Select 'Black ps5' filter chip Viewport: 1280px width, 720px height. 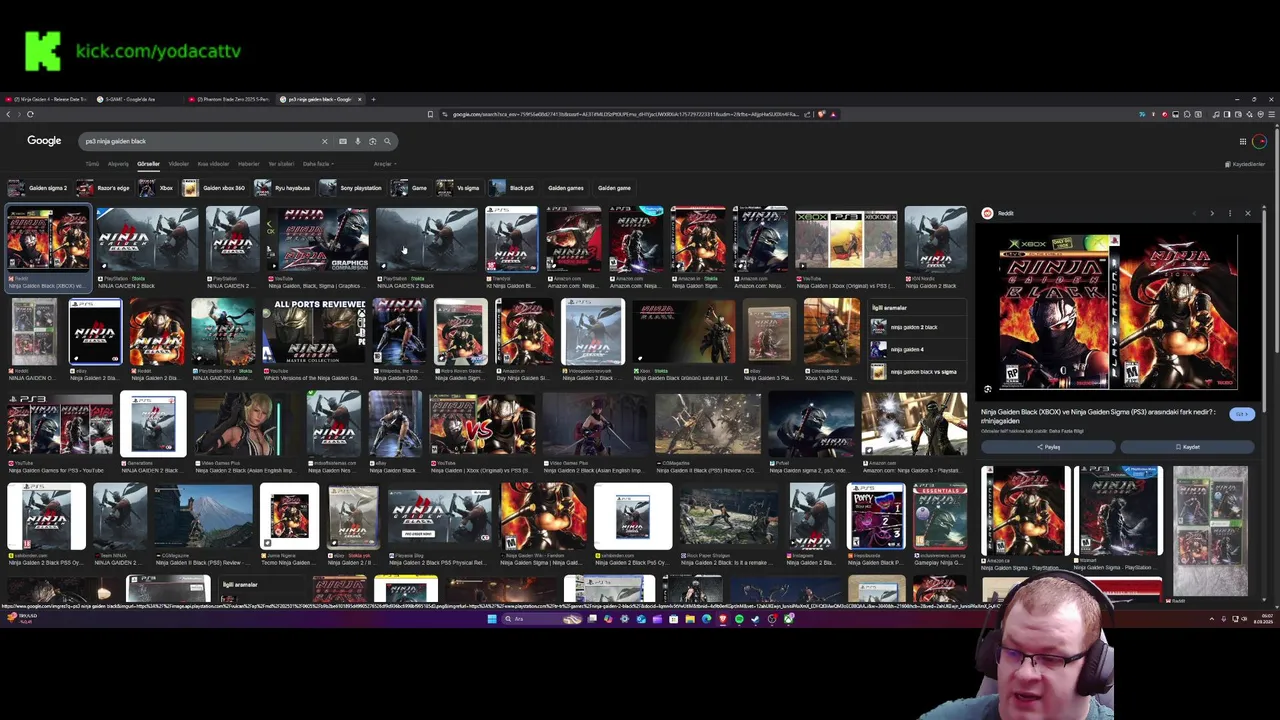[x=512, y=188]
